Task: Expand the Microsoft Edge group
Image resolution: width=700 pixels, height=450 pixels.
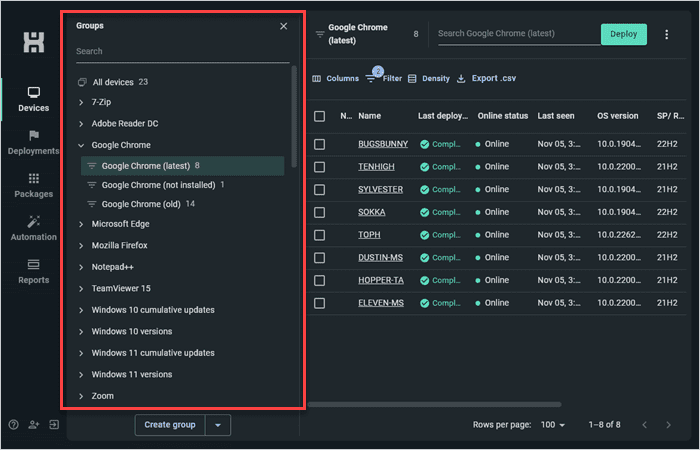Action: pyautogui.click(x=81, y=224)
